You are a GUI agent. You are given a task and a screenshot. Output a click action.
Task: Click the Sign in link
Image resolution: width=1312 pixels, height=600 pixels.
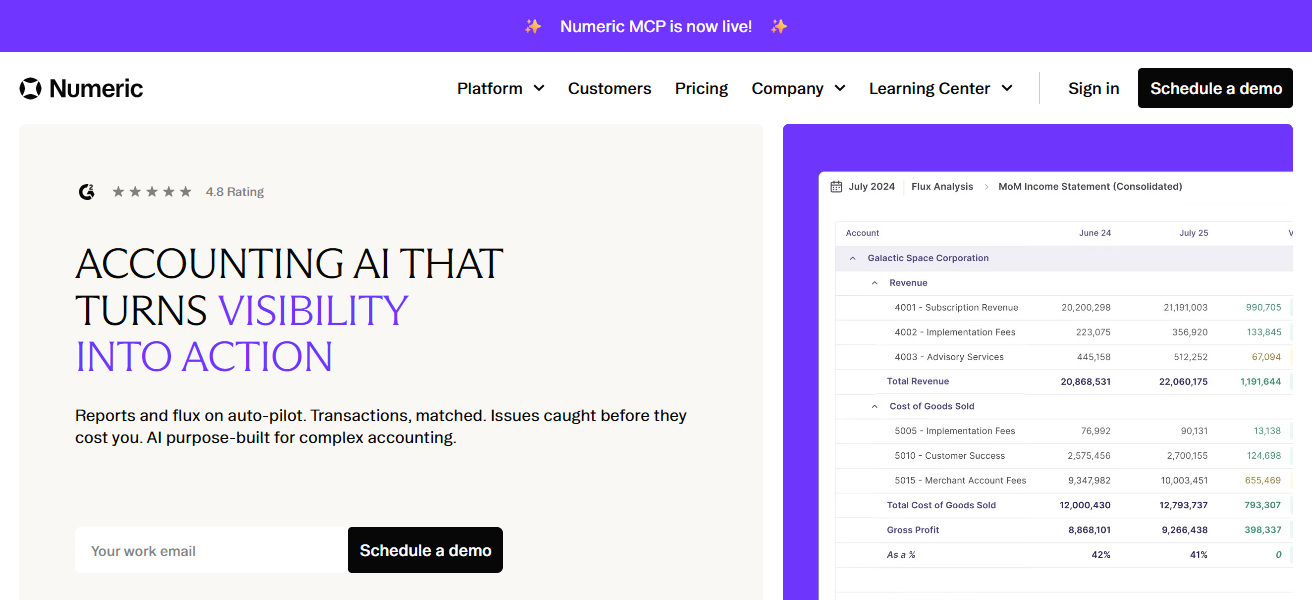pyautogui.click(x=1093, y=88)
